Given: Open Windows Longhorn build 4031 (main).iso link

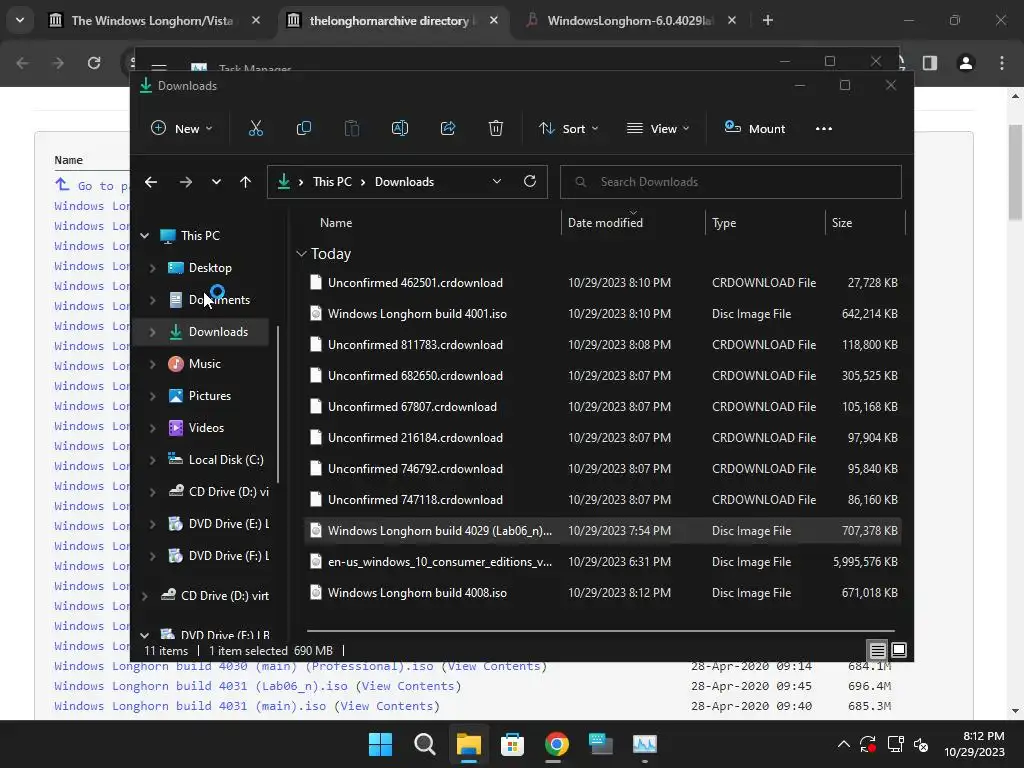Looking at the screenshot, I should tap(189, 706).
